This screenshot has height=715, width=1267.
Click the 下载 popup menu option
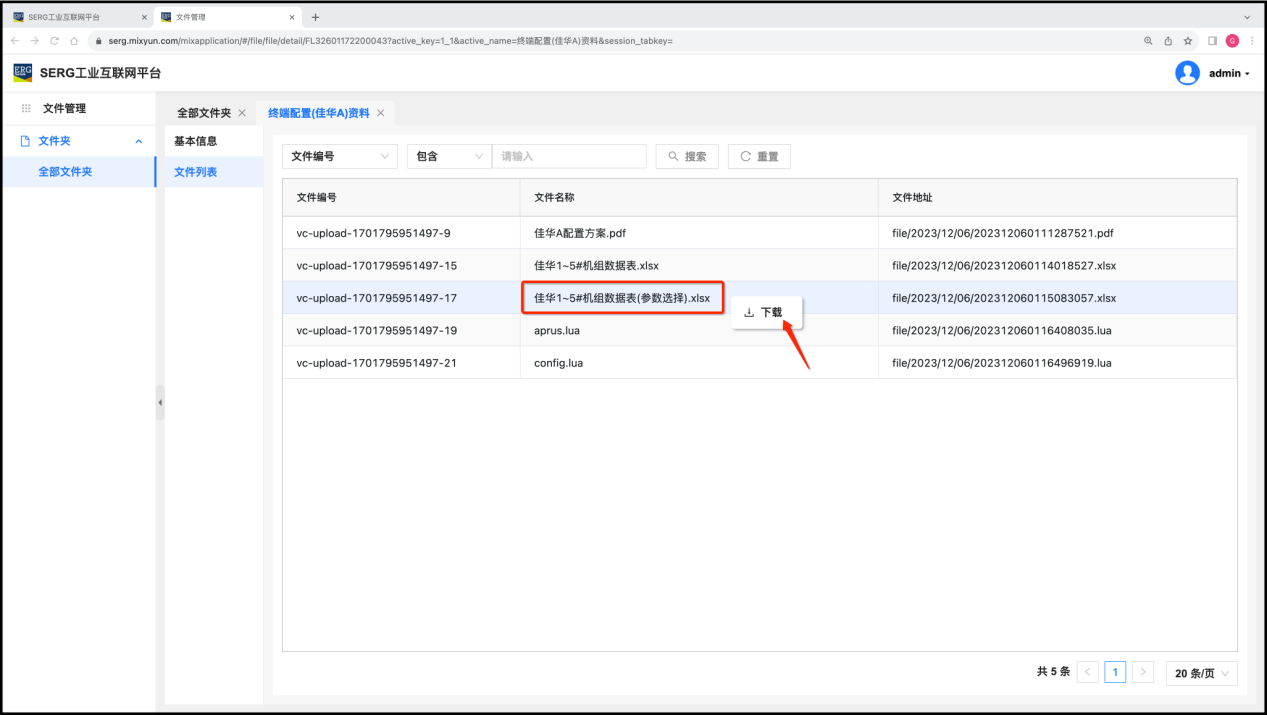coord(766,313)
